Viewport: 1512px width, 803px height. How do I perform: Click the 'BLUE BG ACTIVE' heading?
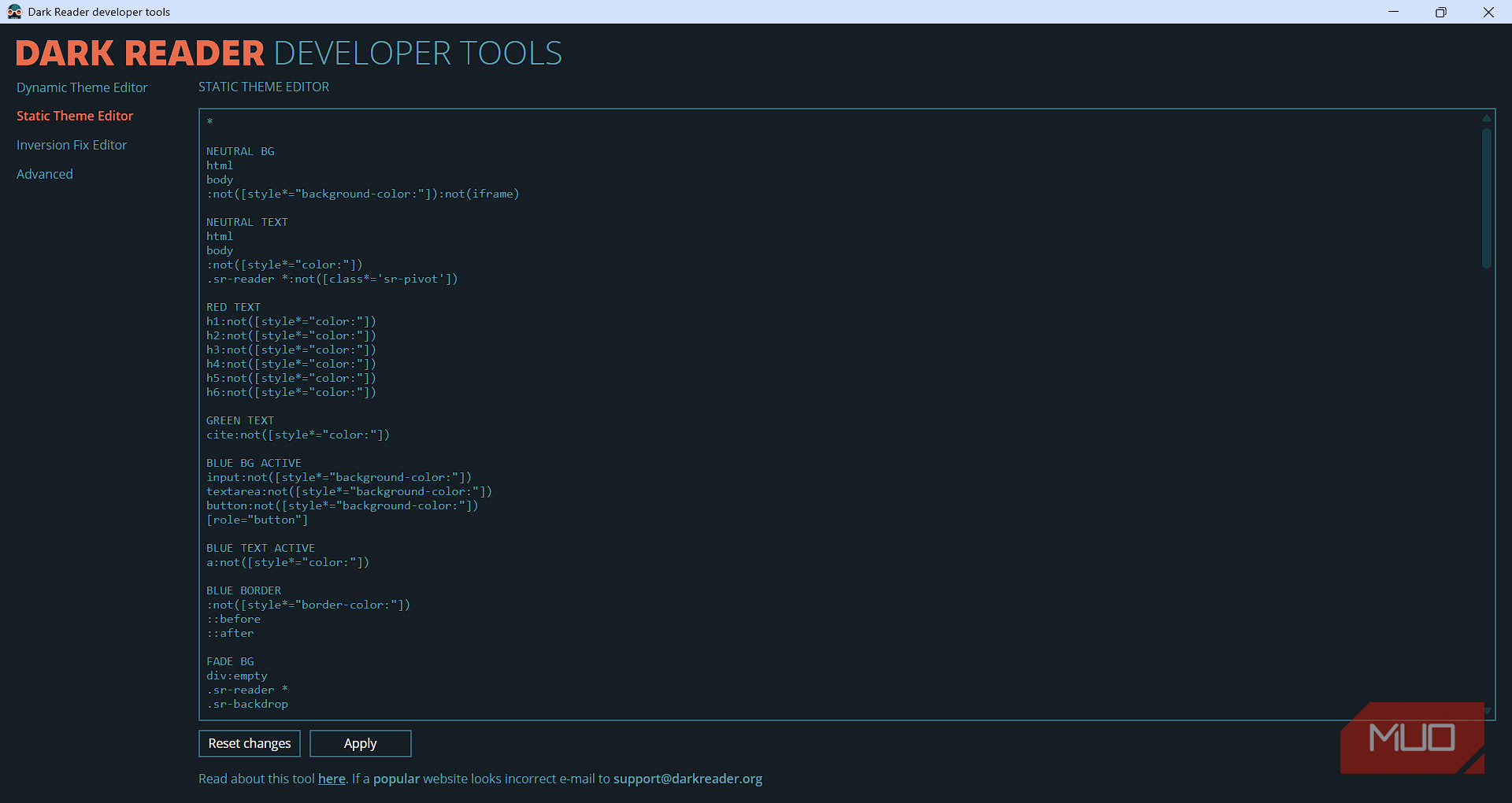point(254,463)
